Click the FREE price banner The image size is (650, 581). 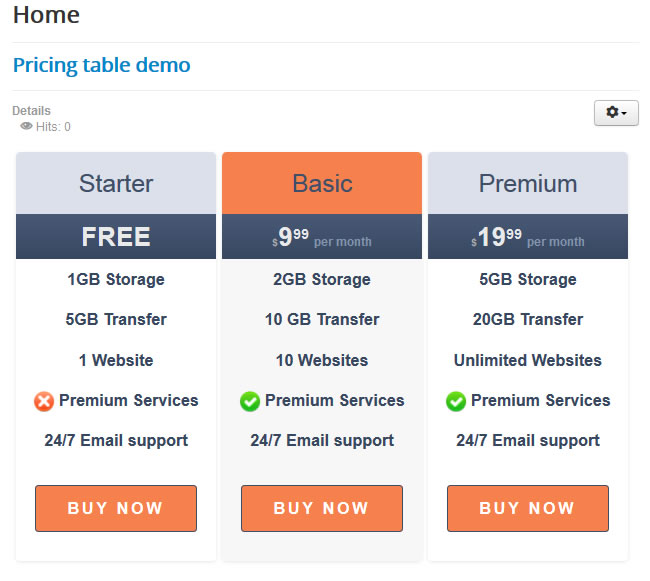pos(116,237)
